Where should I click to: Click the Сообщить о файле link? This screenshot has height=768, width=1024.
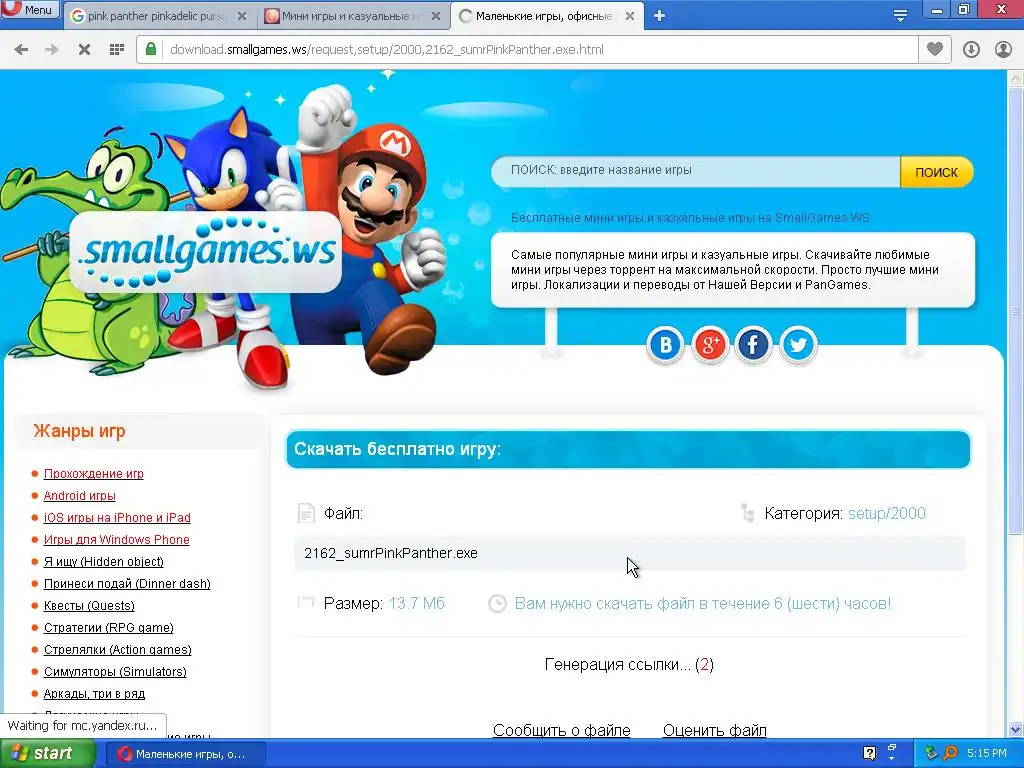tap(562, 730)
